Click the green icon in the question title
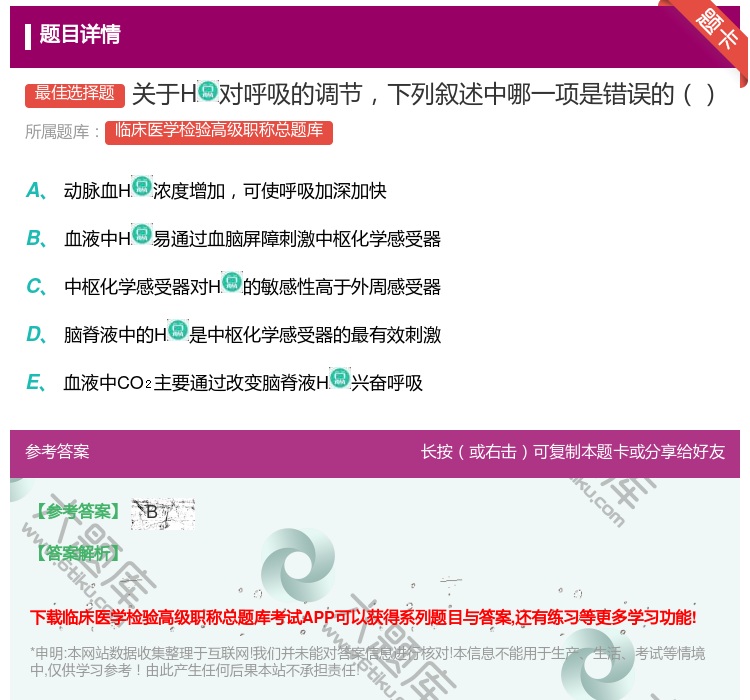750x700 pixels. pos(208,90)
